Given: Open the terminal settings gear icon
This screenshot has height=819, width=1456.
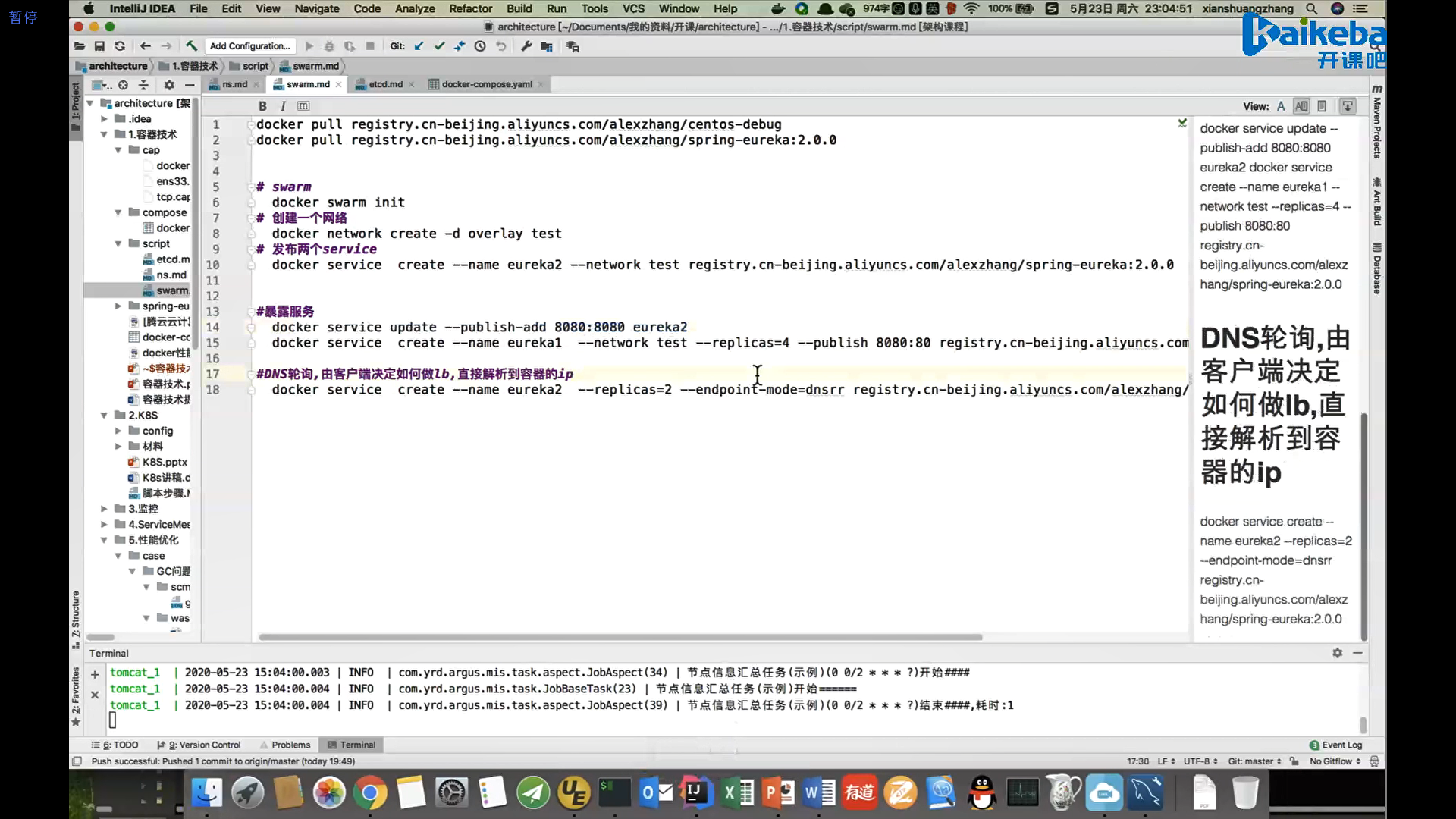Looking at the screenshot, I should point(1338,653).
